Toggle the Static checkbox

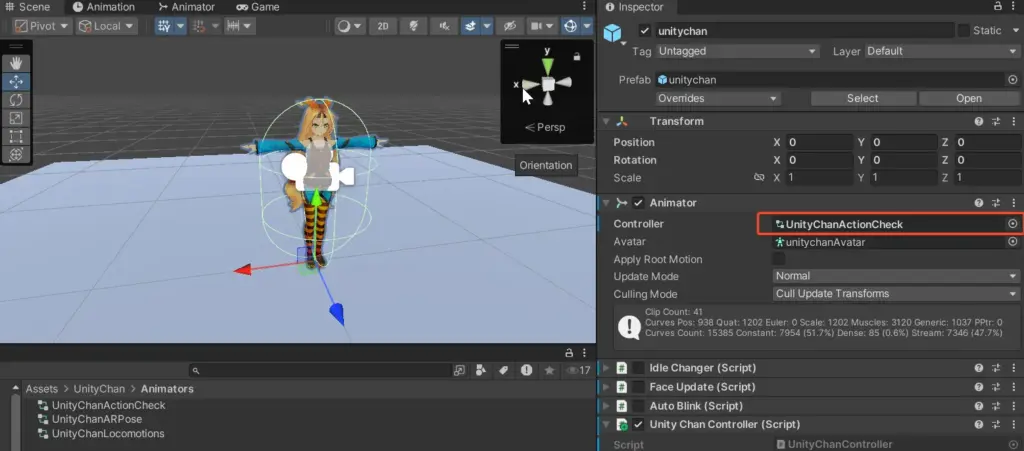pos(963,31)
